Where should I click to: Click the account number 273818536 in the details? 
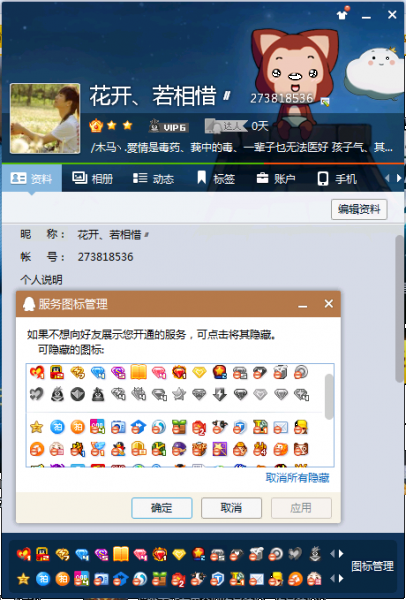coord(106,257)
